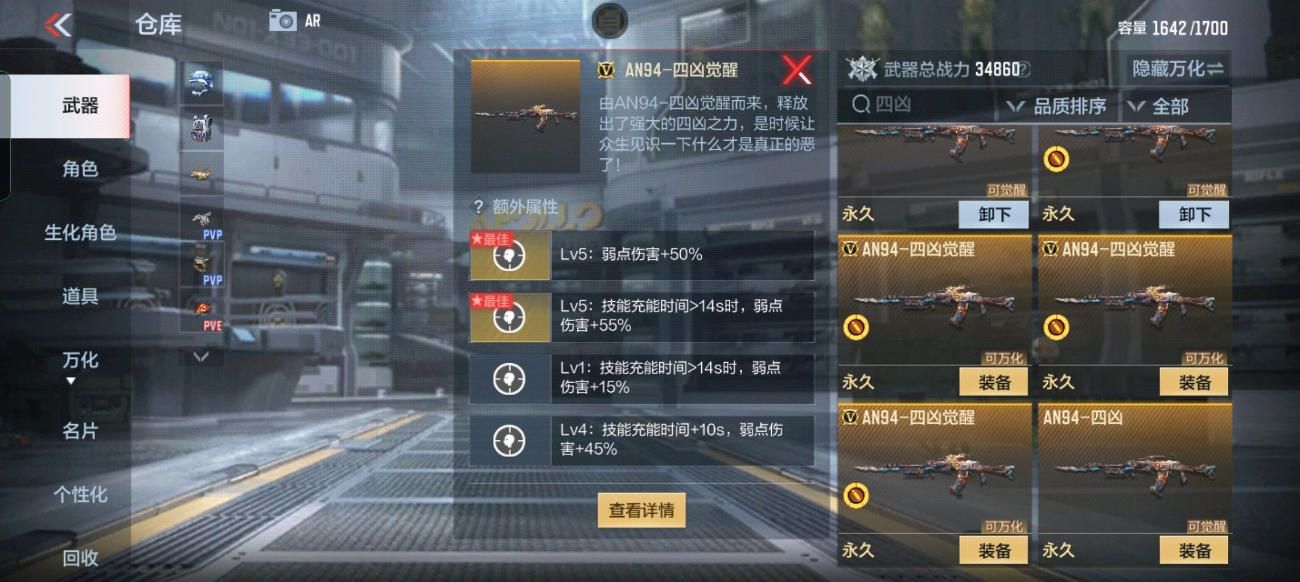Open the 品质排序 sort dropdown
Screen dimensions: 1300x582
[x=1055, y=106]
